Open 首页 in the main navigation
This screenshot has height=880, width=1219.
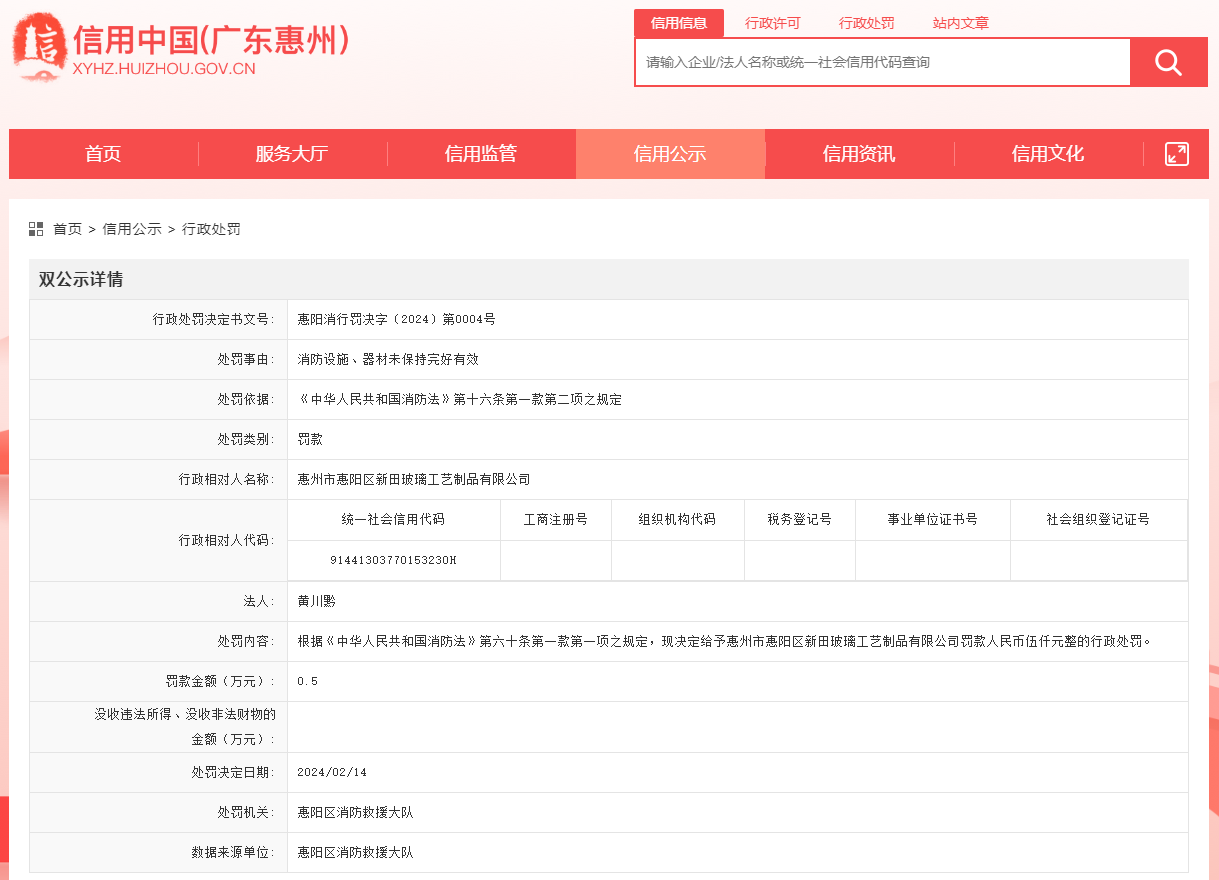103,154
